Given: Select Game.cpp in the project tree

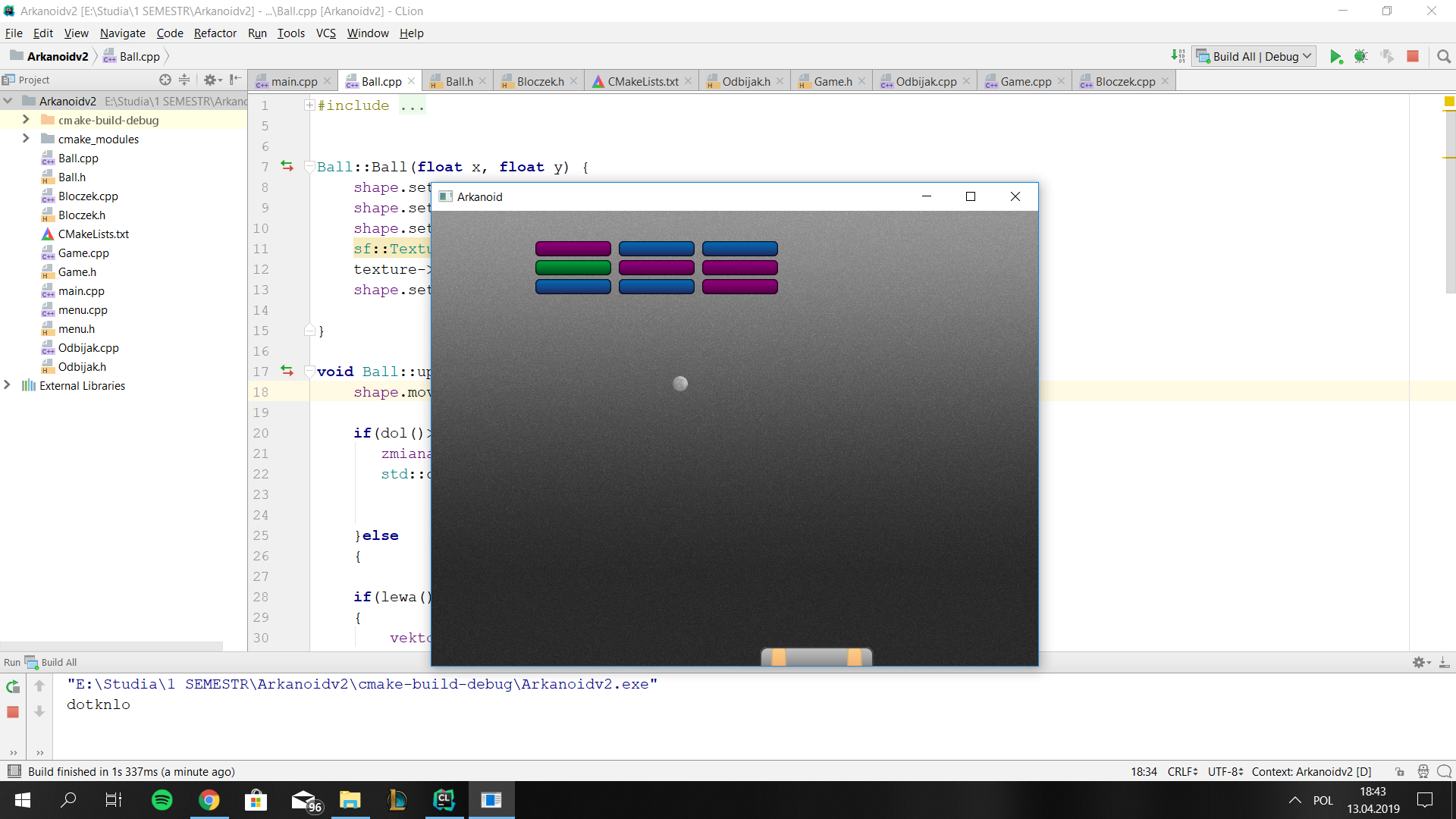Looking at the screenshot, I should click(x=83, y=253).
